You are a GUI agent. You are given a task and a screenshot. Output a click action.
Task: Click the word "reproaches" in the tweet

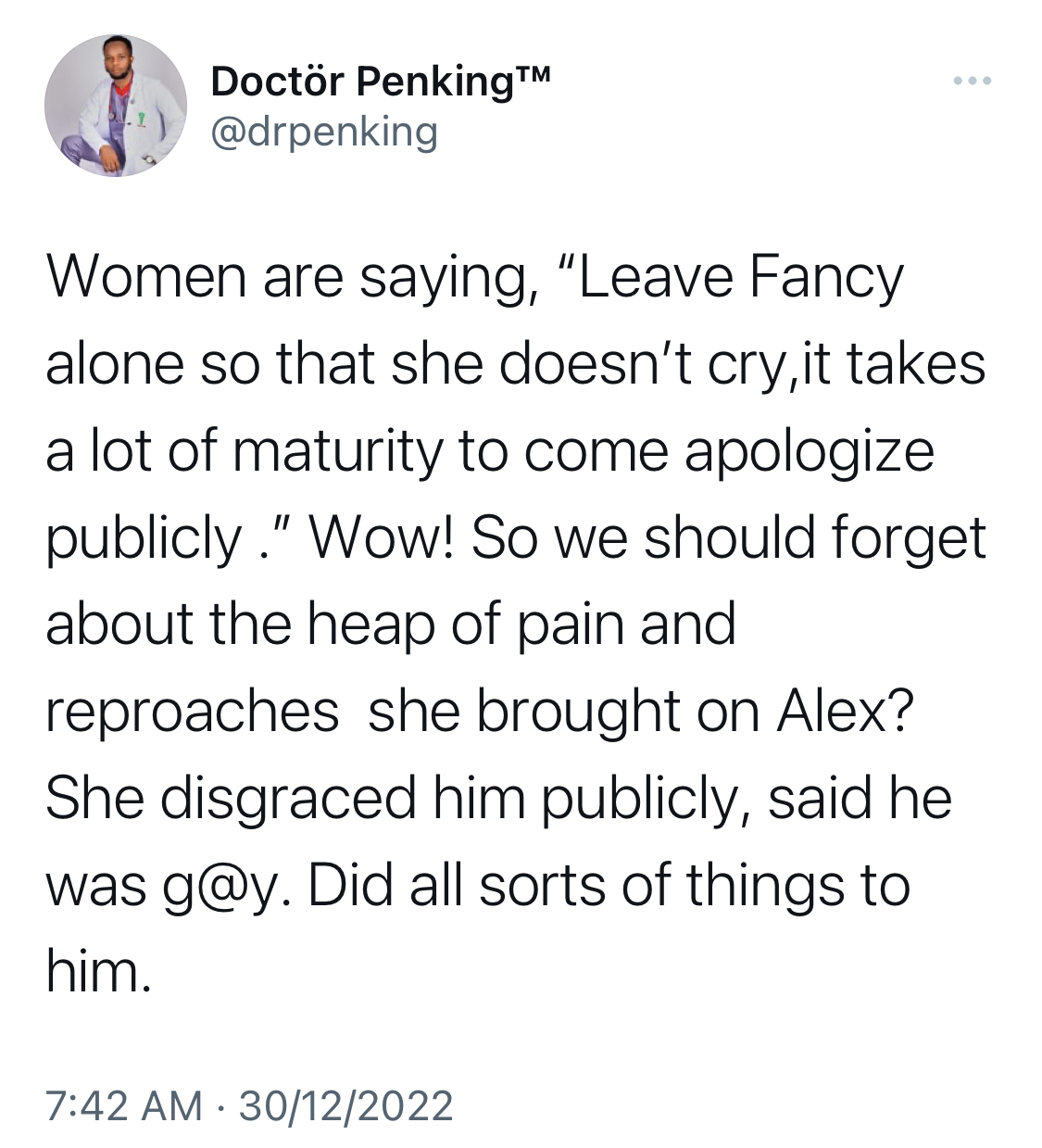coord(193,713)
